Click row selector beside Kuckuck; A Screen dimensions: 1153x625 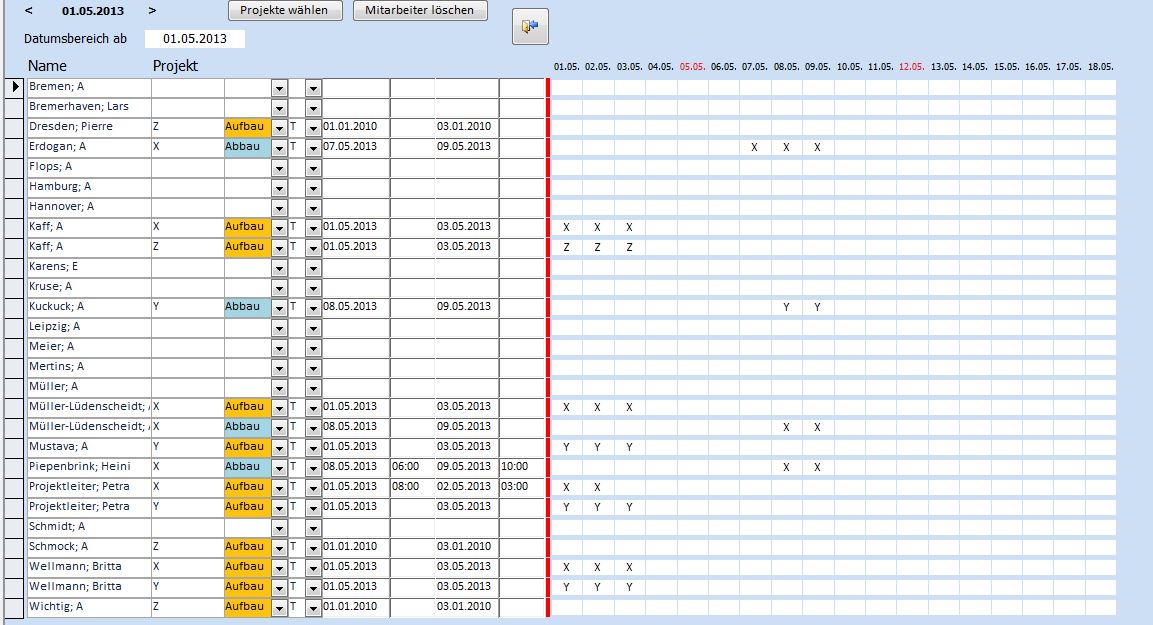[x=15, y=307]
